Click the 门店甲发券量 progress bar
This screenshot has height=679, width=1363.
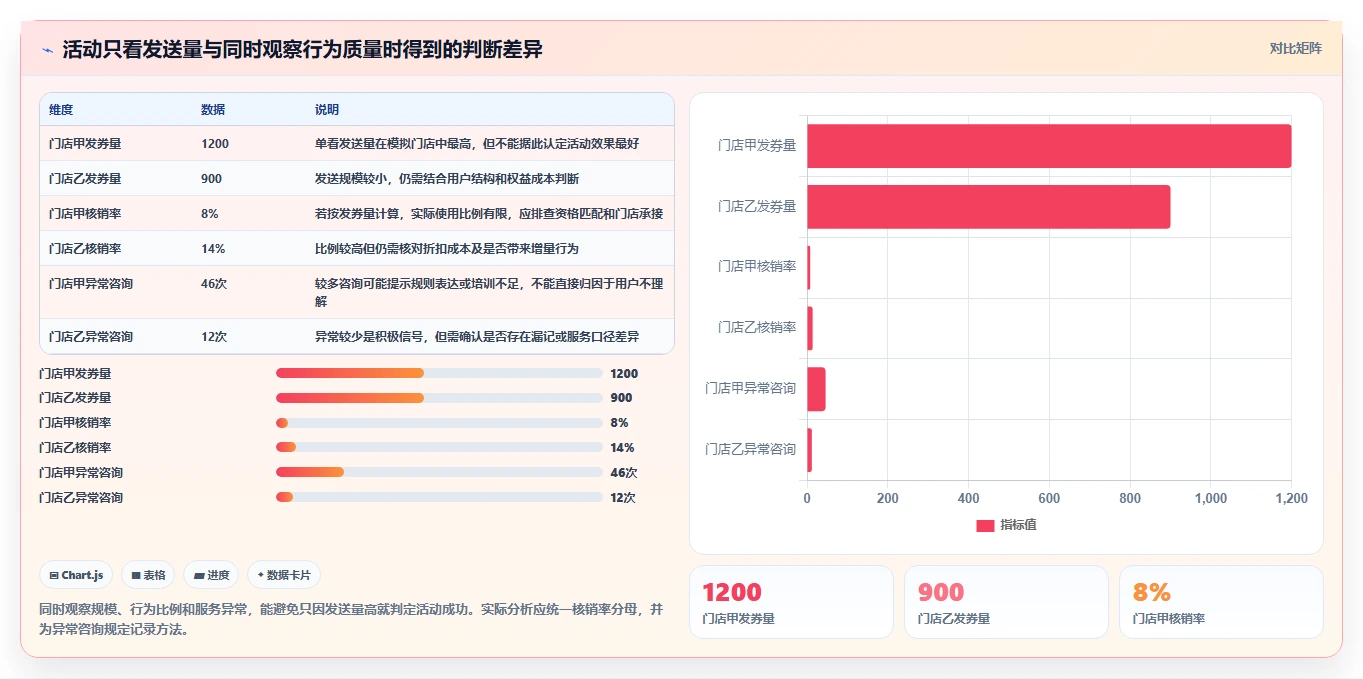439,373
